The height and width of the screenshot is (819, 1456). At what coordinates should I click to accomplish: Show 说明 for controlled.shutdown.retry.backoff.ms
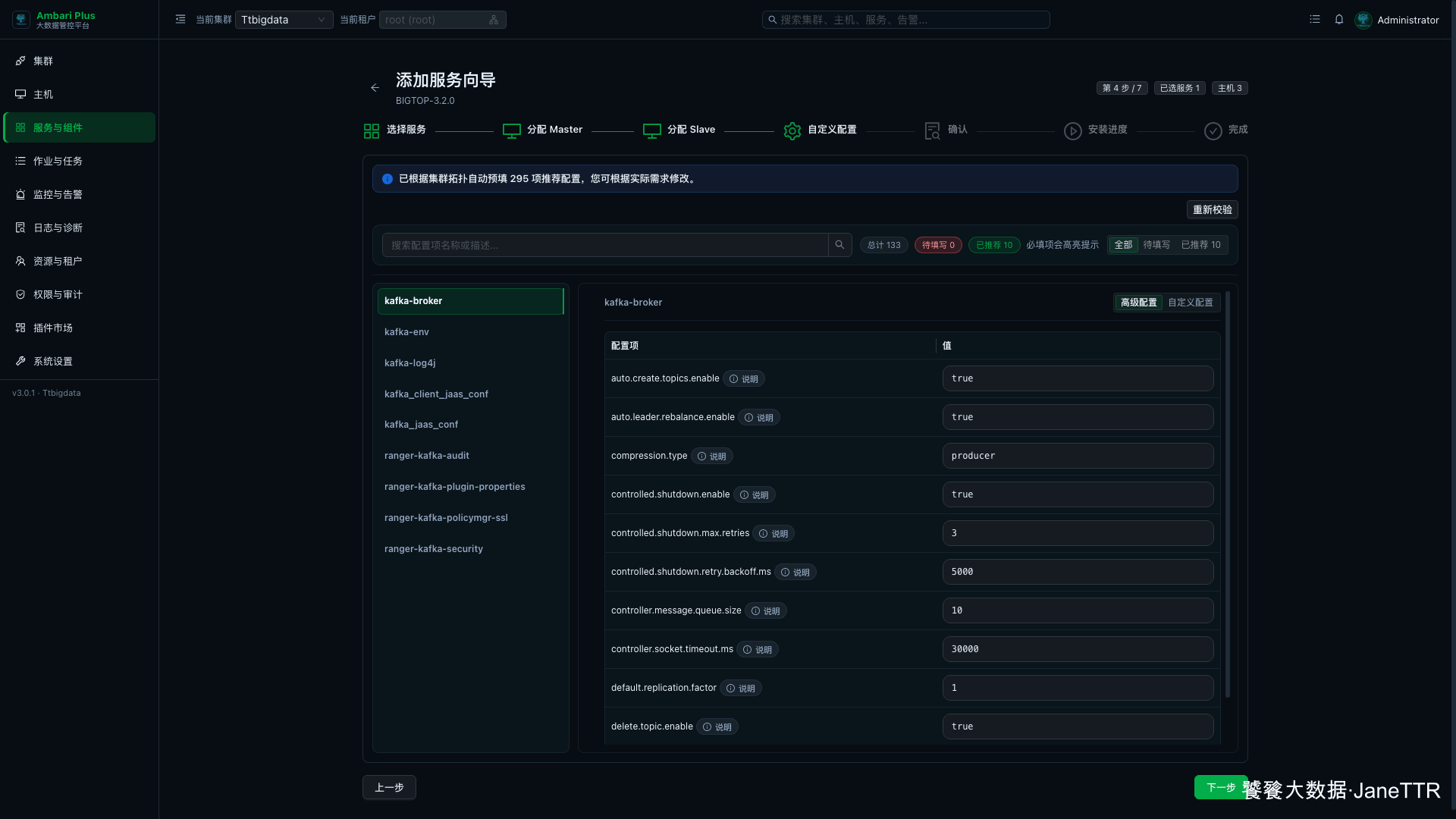tap(795, 573)
